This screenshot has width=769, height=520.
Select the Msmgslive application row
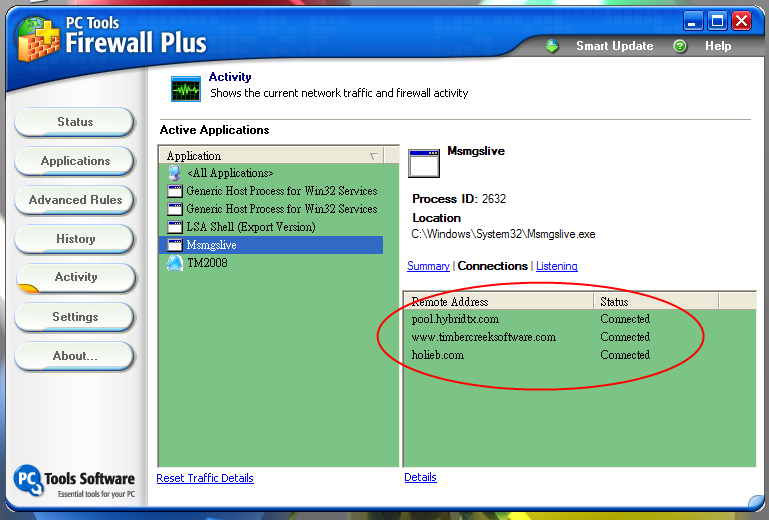pos(271,245)
